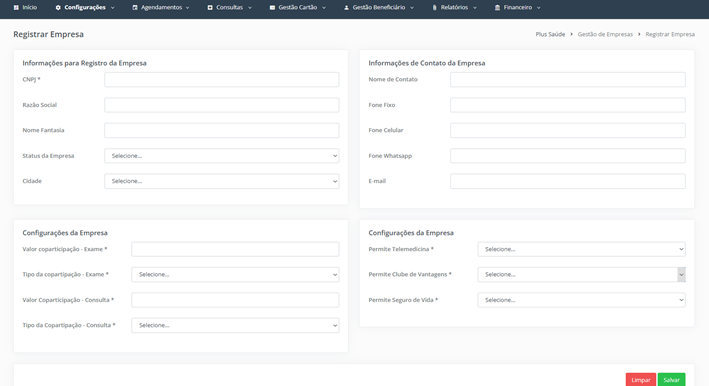Open the Agendamentos menu
This screenshot has width=709, height=386.
pyautogui.click(x=161, y=8)
